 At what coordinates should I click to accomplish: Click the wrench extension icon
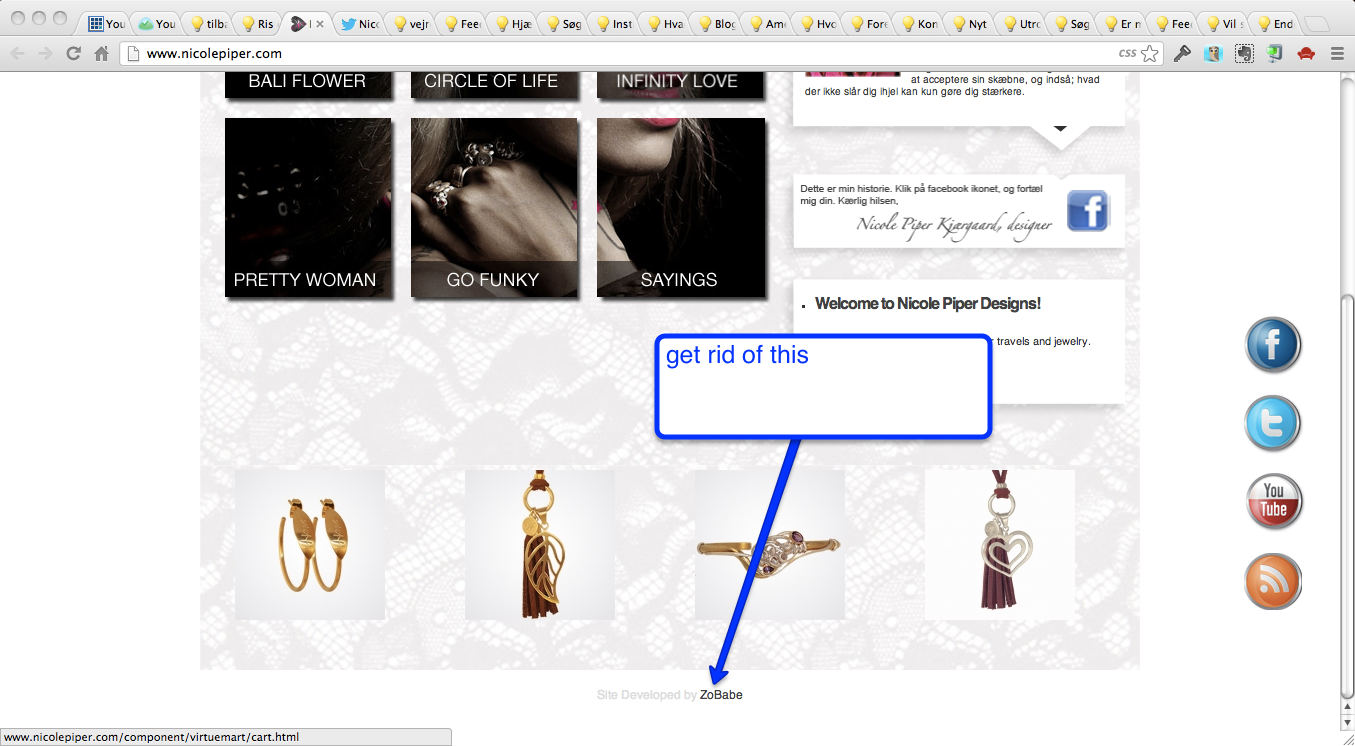point(1182,54)
